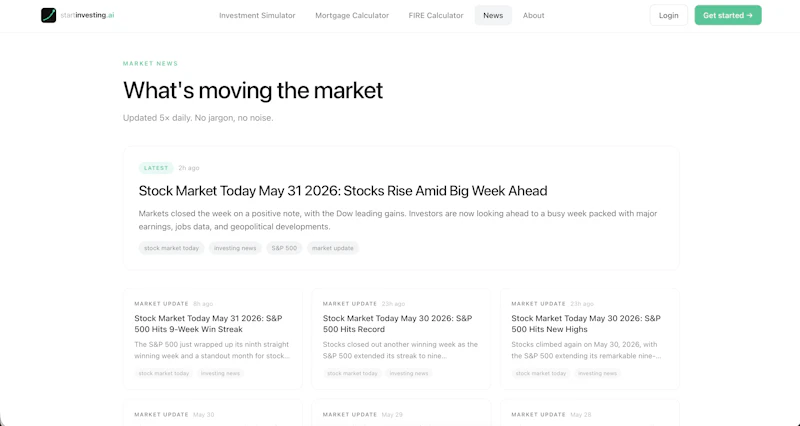This screenshot has height=426, width=800.
Task: Open 'S&P 500 Hits 9-Week Win Streak' article
Action: point(208,323)
